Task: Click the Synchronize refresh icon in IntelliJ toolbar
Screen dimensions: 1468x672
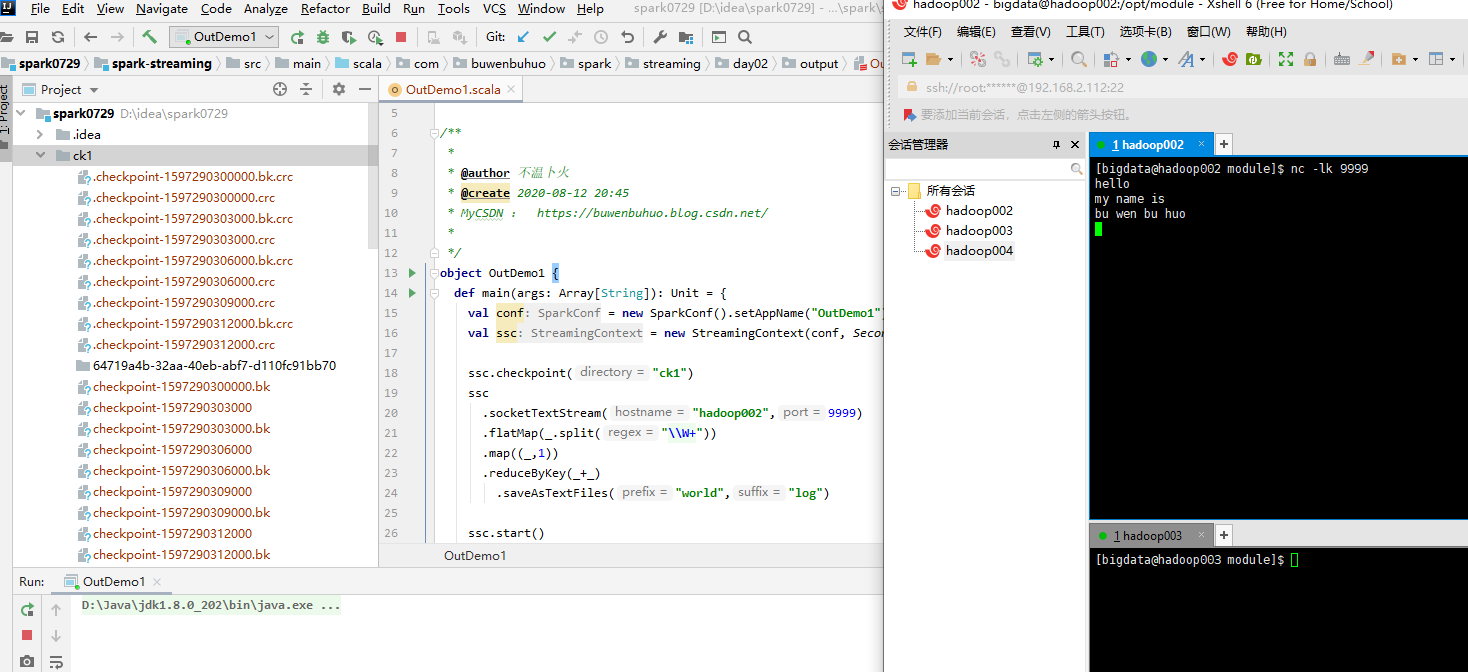Action: pyautogui.click(x=58, y=37)
